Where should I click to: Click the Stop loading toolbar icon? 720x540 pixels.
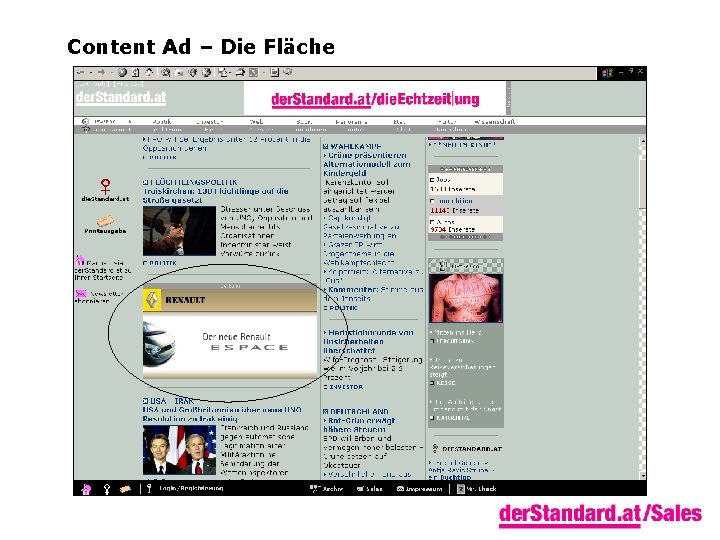pyautogui.click(x=122, y=73)
